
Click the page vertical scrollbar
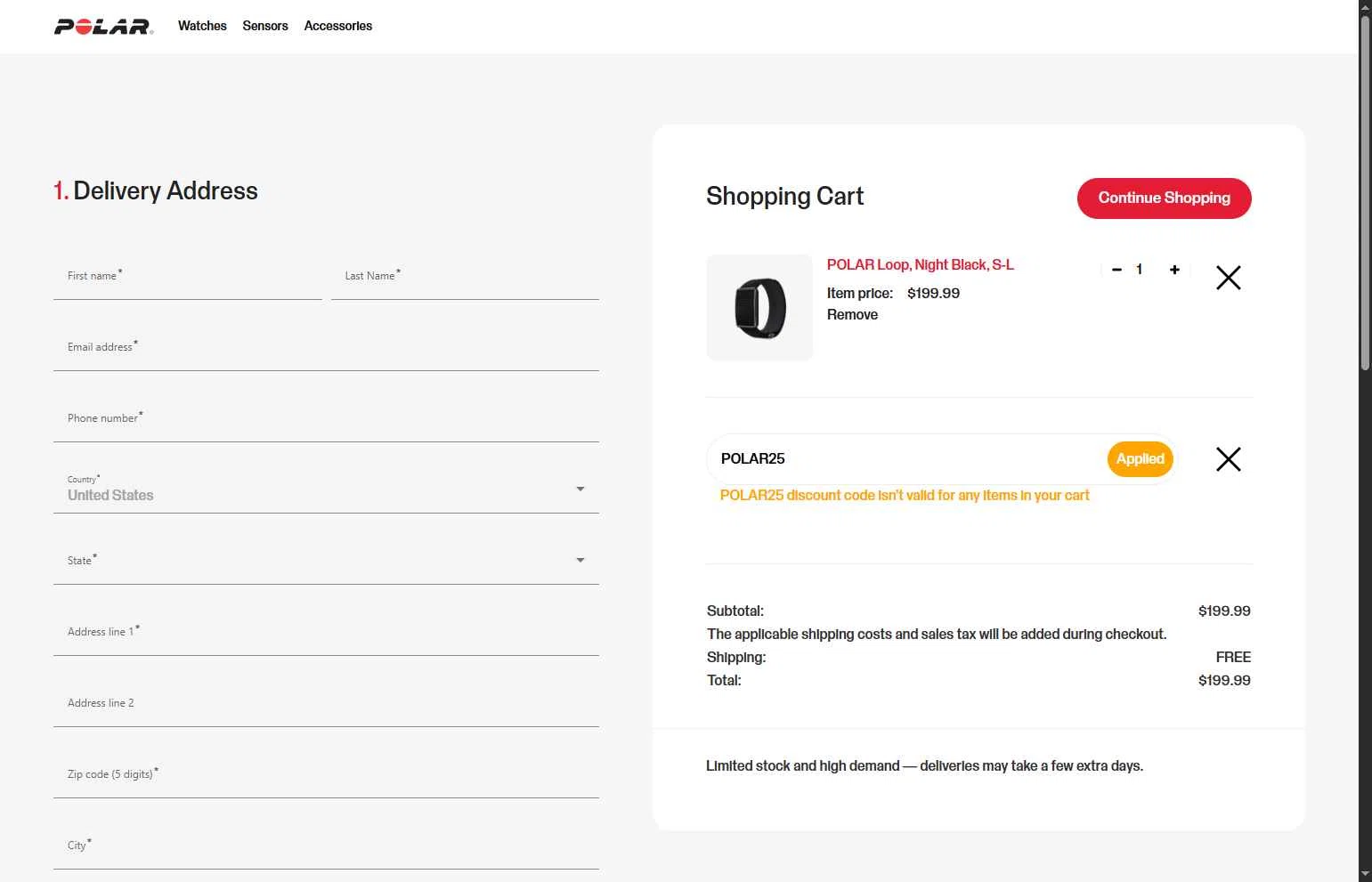(1365, 191)
